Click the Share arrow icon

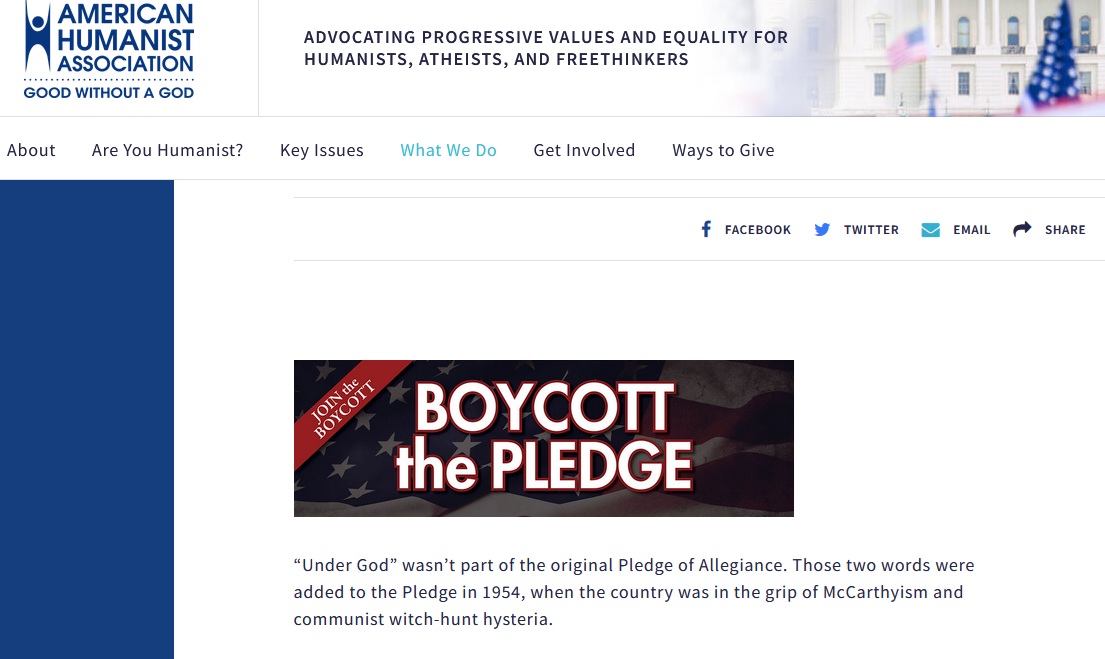[x=1022, y=230]
